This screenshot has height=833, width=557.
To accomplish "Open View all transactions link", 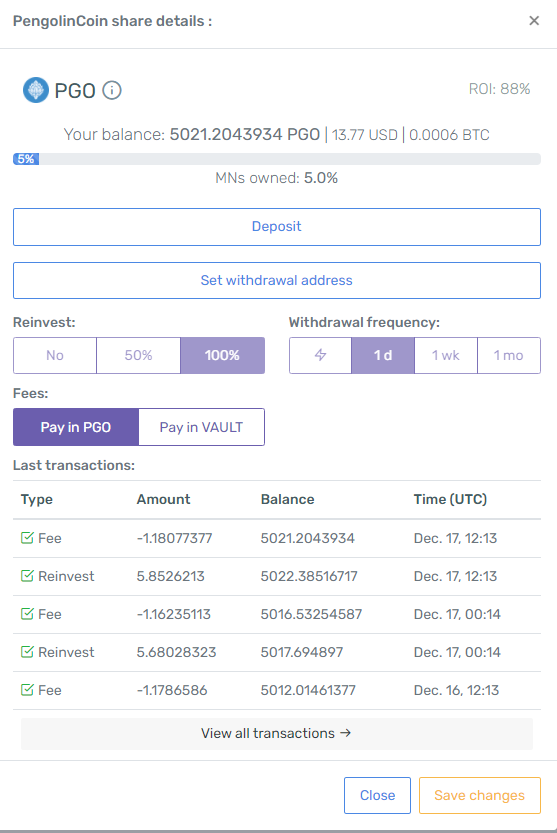I will point(277,734).
